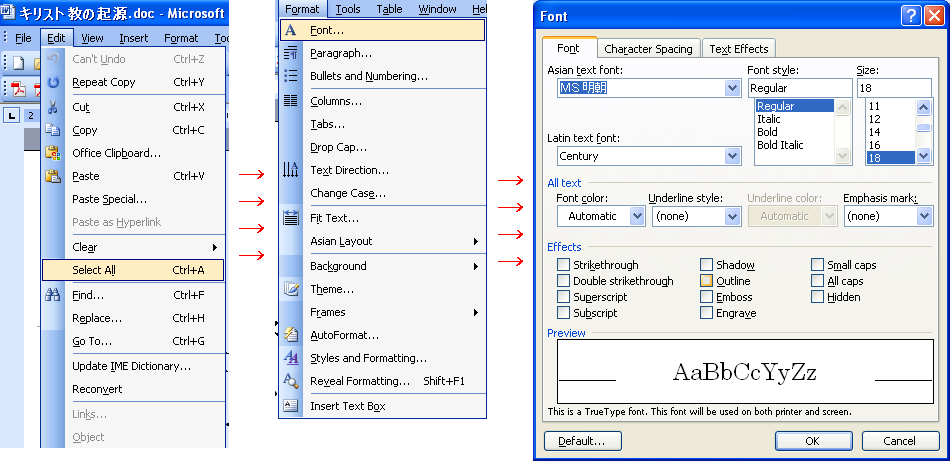Open the Font color picker
Screen dimensions: 950x462
point(637,216)
